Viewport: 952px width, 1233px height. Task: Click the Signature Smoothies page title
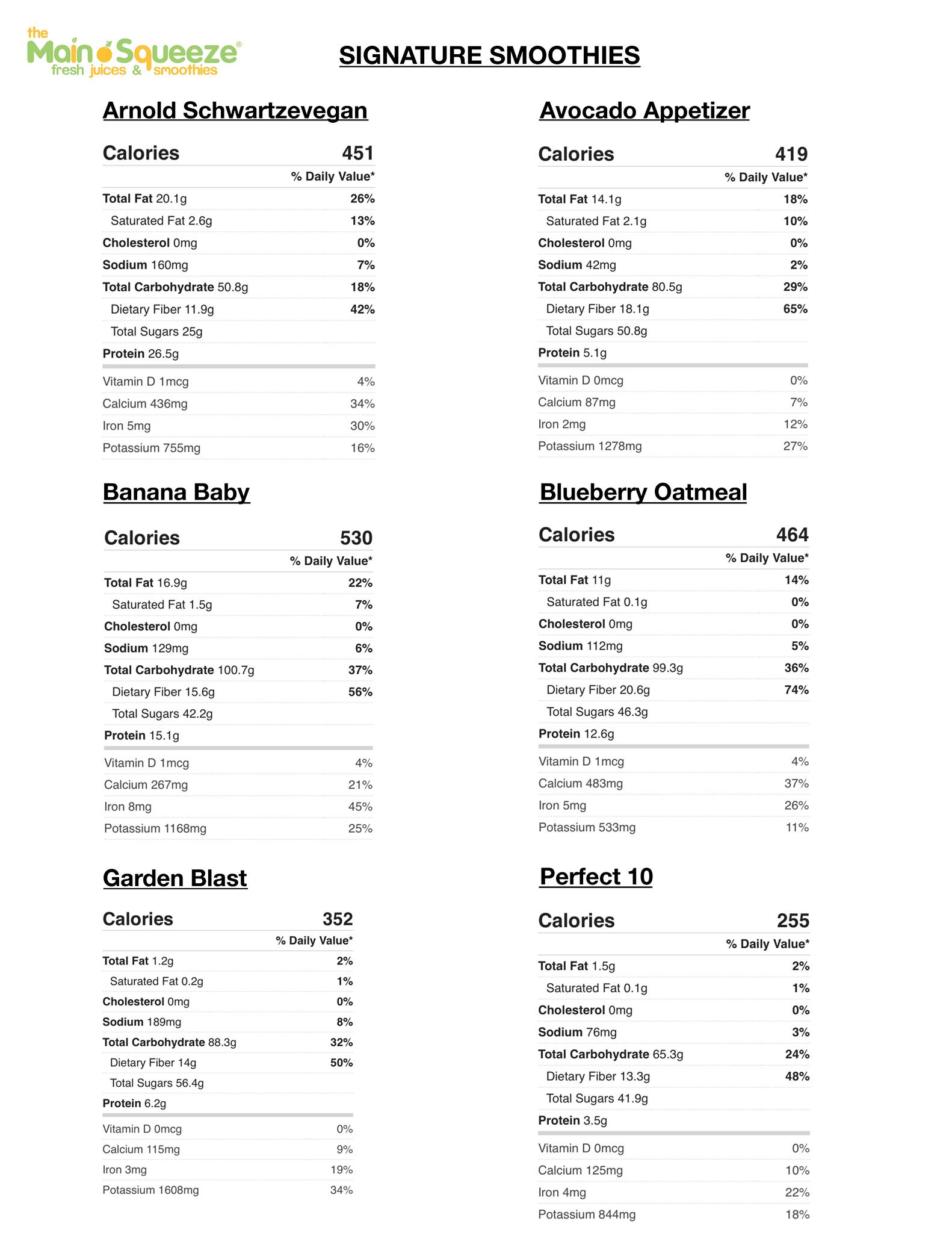coord(489,55)
